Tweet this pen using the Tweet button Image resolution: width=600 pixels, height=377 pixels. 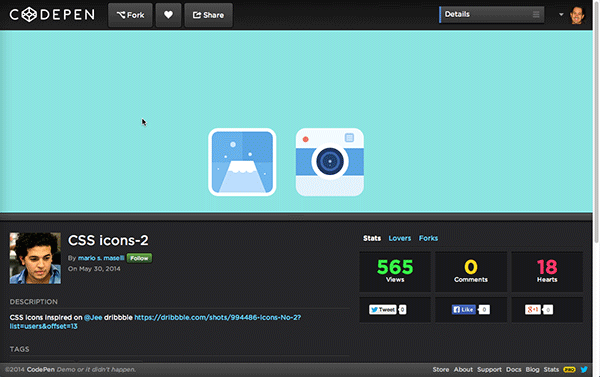click(x=382, y=310)
